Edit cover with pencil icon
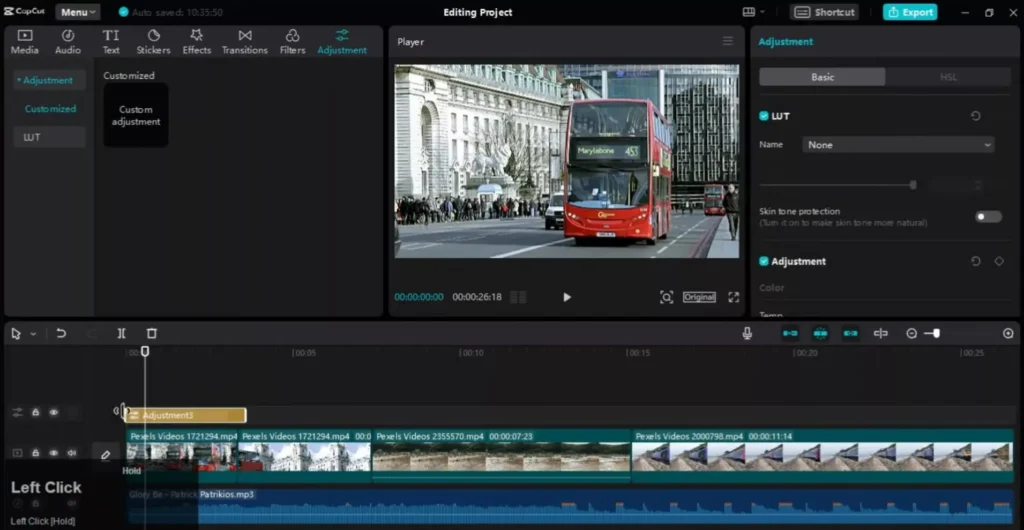Viewport: 1024px width, 530px height. click(x=106, y=455)
